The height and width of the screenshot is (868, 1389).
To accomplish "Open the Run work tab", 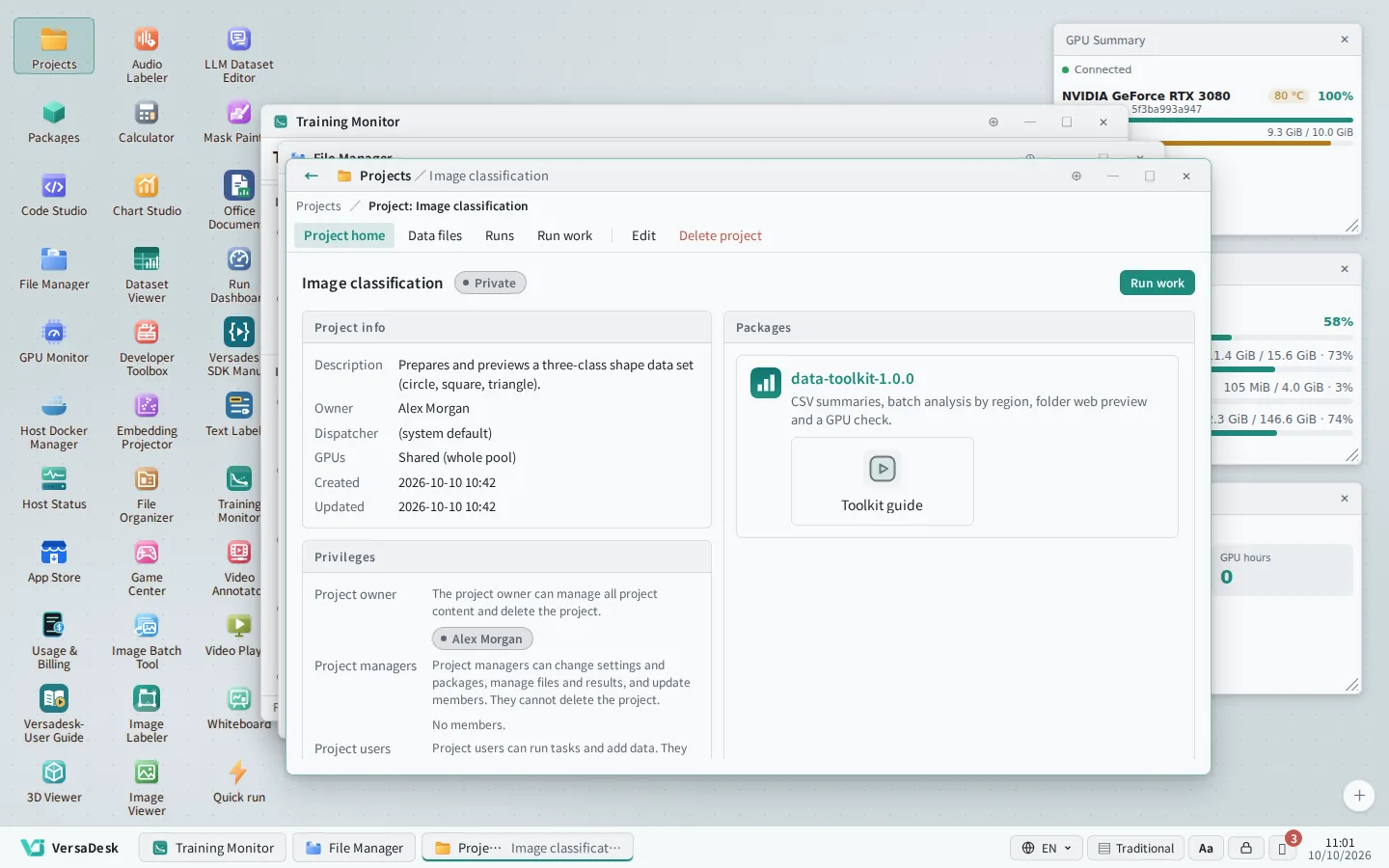I will pos(565,235).
